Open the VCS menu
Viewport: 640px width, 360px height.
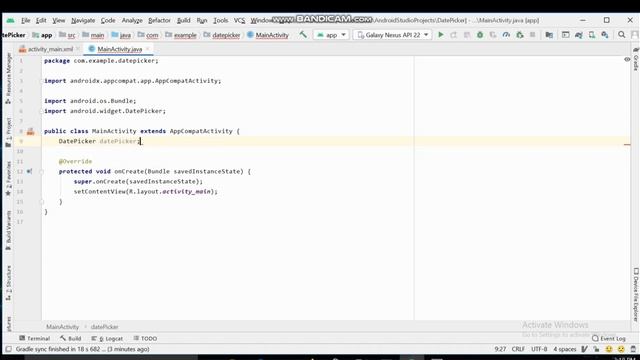239,20
